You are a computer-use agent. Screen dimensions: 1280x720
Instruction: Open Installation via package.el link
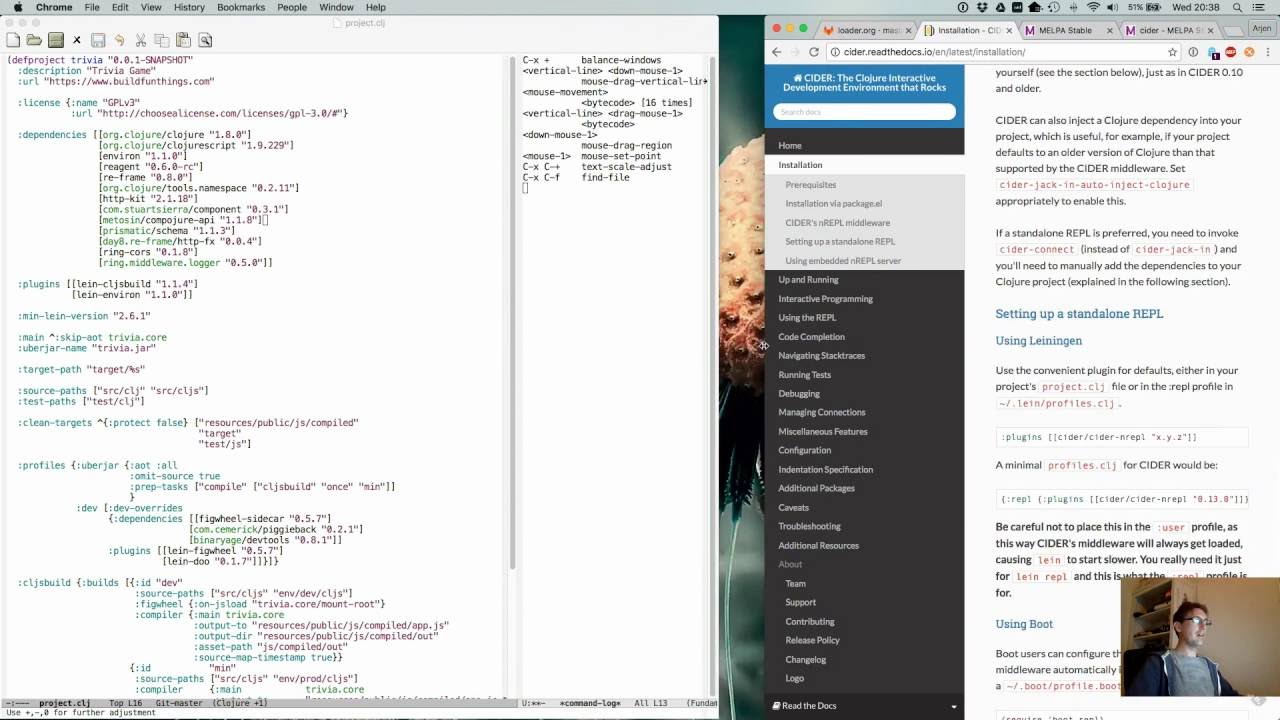[x=834, y=204]
